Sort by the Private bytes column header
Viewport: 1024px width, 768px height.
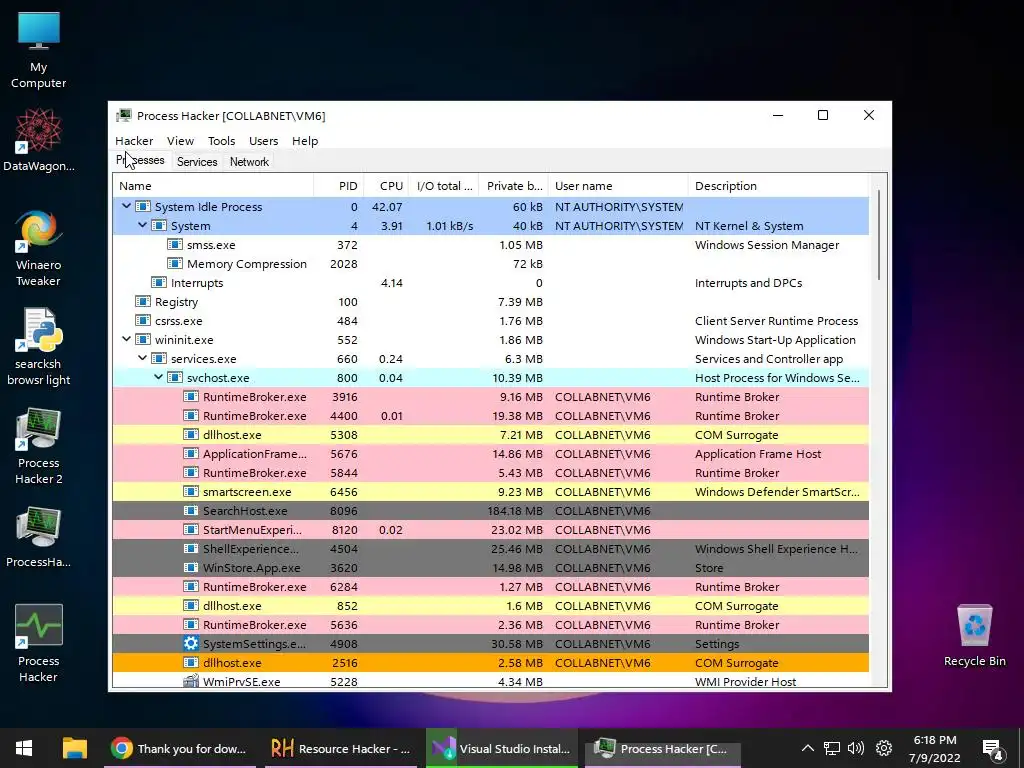pos(513,186)
